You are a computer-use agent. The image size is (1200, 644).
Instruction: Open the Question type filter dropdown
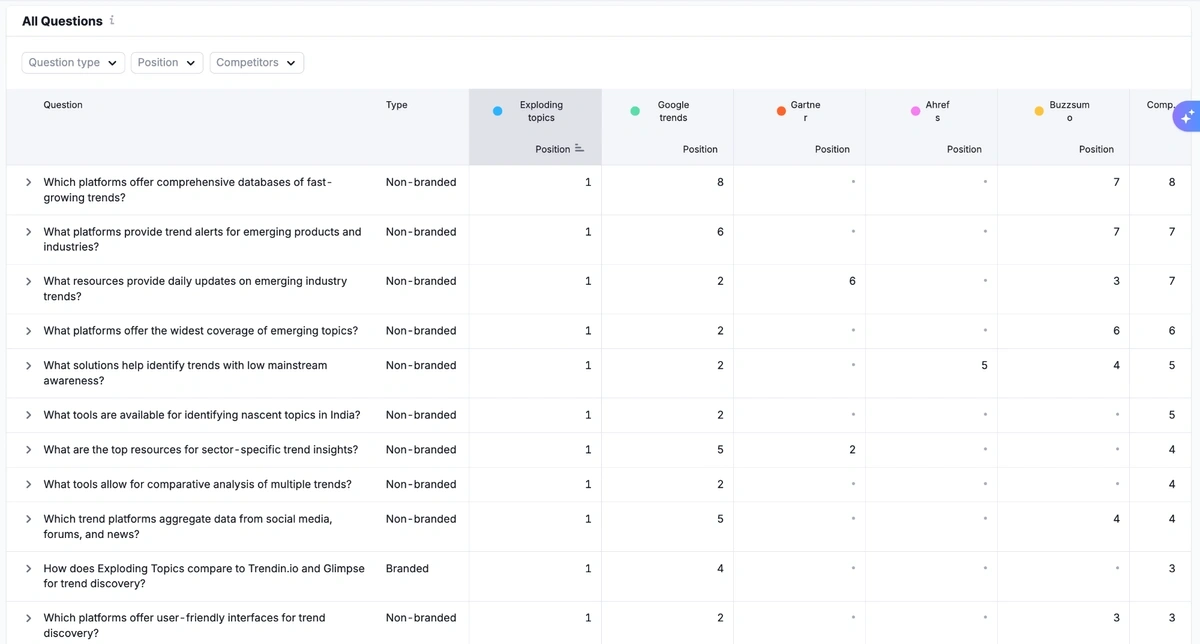coord(74,62)
